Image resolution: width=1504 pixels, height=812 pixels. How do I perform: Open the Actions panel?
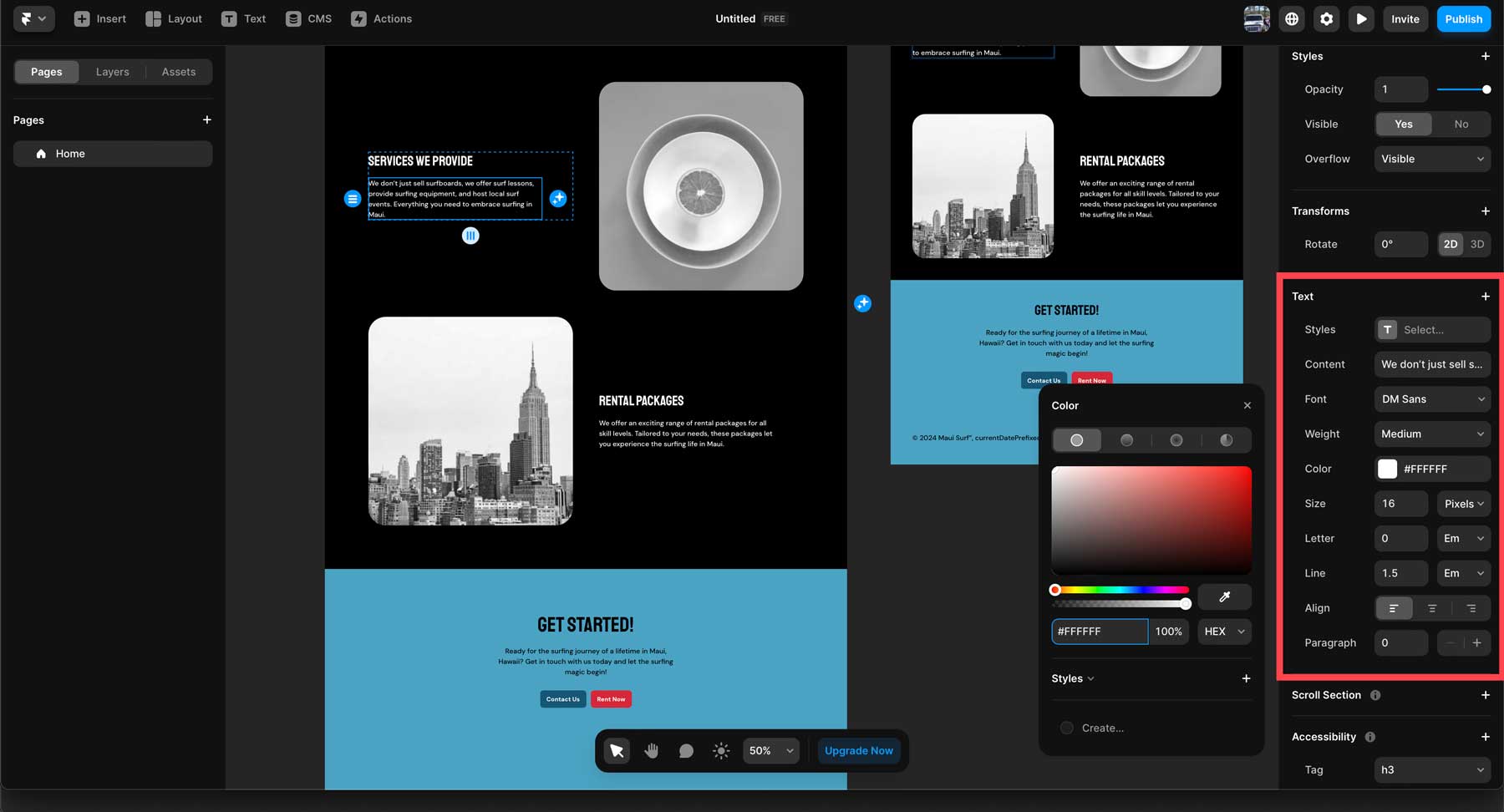[x=381, y=18]
